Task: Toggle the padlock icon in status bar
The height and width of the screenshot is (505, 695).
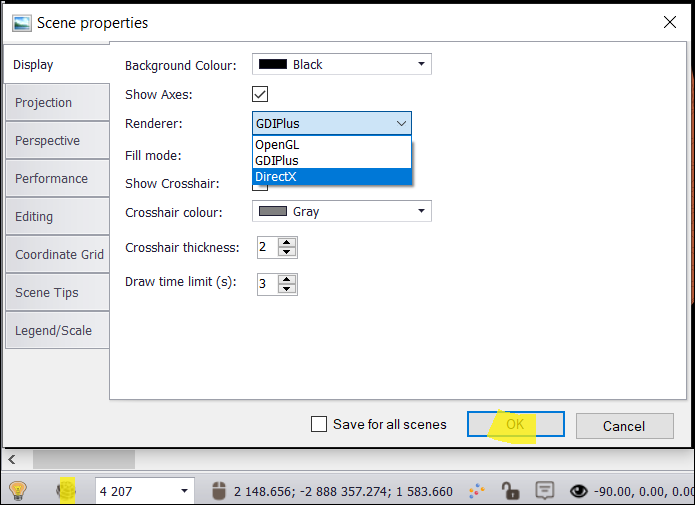Action: pyautogui.click(x=510, y=490)
